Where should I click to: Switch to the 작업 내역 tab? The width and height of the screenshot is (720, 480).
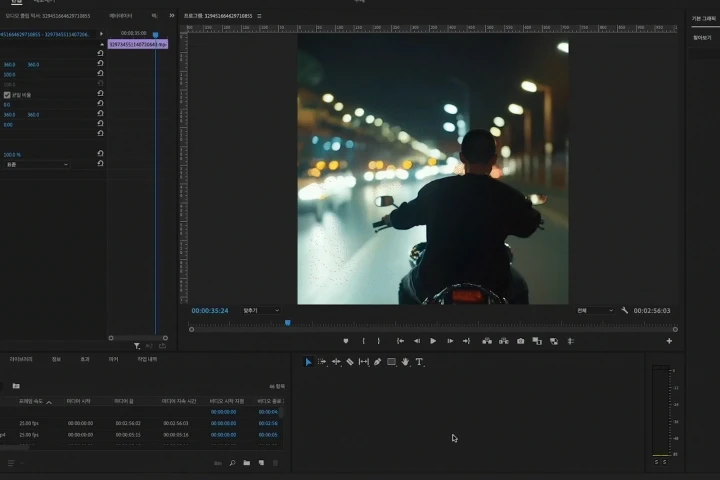(x=147, y=359)
